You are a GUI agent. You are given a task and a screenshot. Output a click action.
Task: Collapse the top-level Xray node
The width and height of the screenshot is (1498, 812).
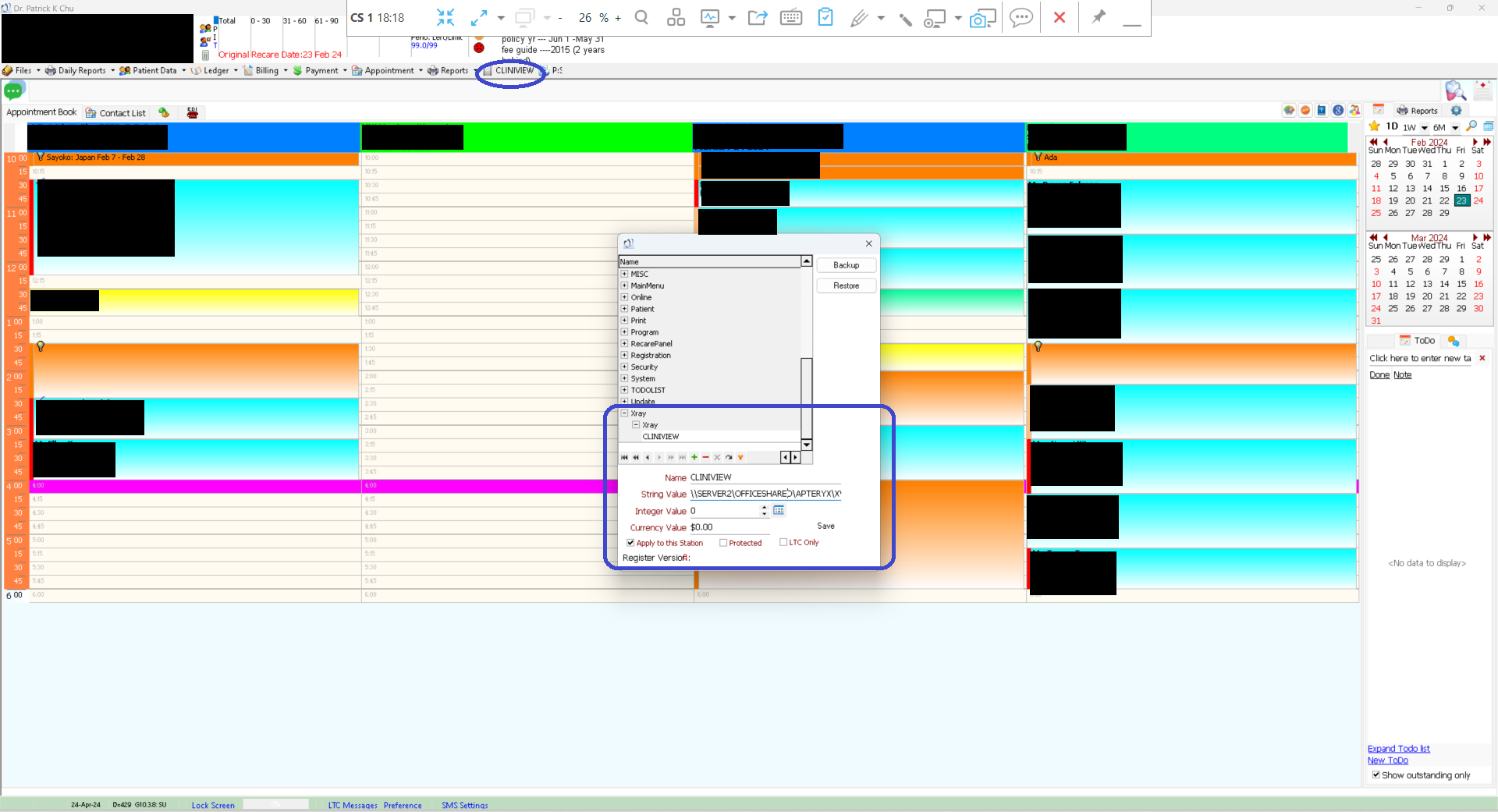(624, 413)
